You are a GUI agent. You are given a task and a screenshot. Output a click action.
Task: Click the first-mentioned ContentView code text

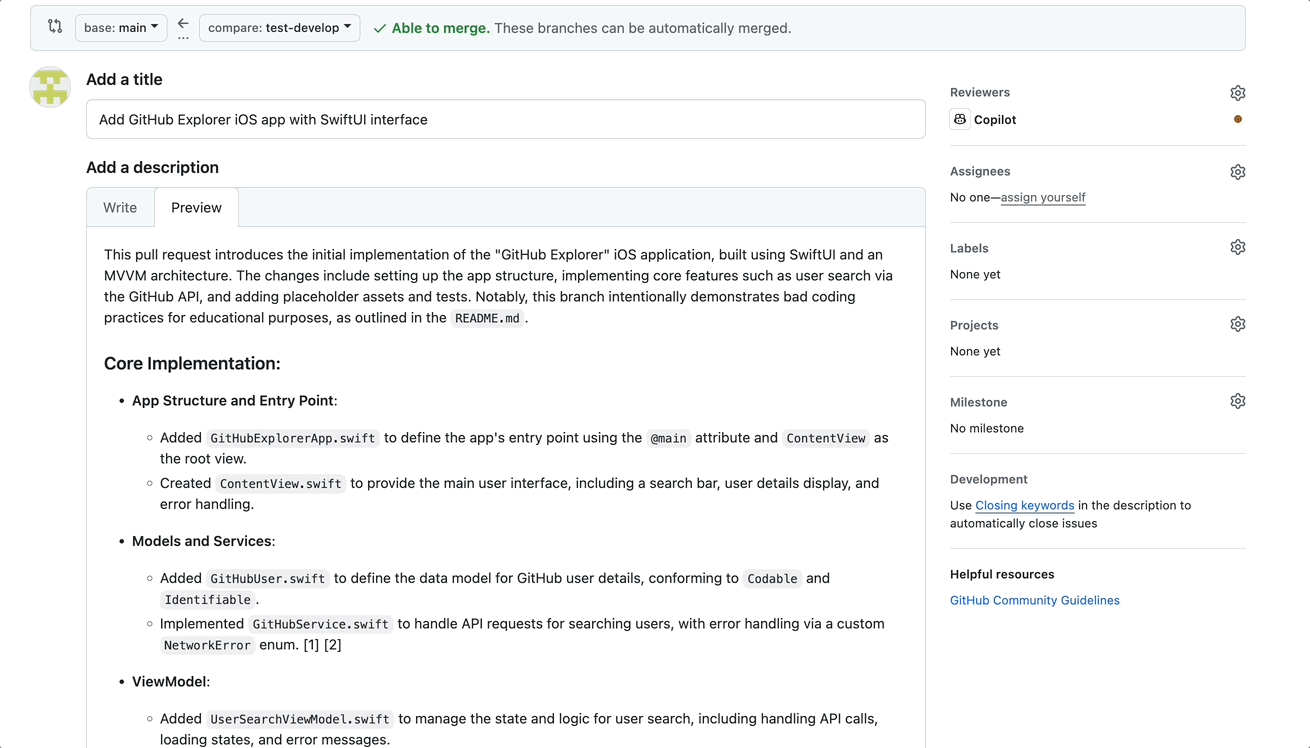[x=826, y=438]
